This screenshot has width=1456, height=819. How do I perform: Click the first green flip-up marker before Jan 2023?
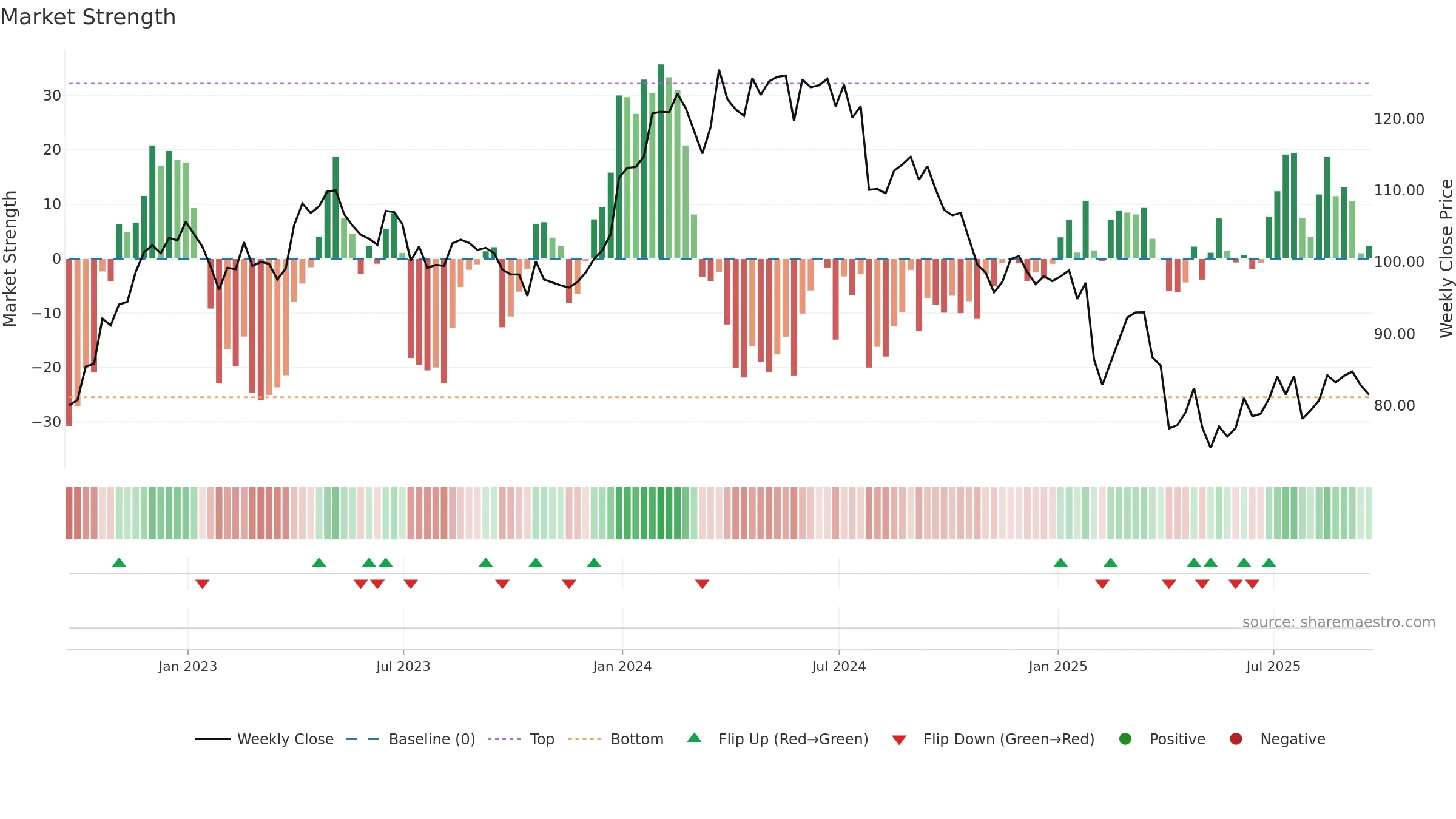tap(119, 562)
